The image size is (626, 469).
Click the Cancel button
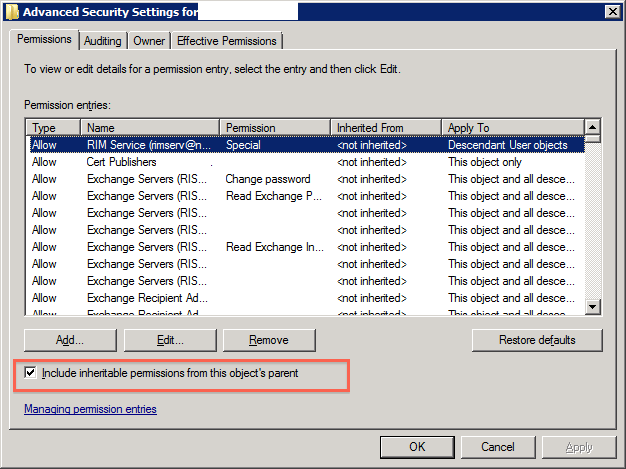click(x=497, y=446)
